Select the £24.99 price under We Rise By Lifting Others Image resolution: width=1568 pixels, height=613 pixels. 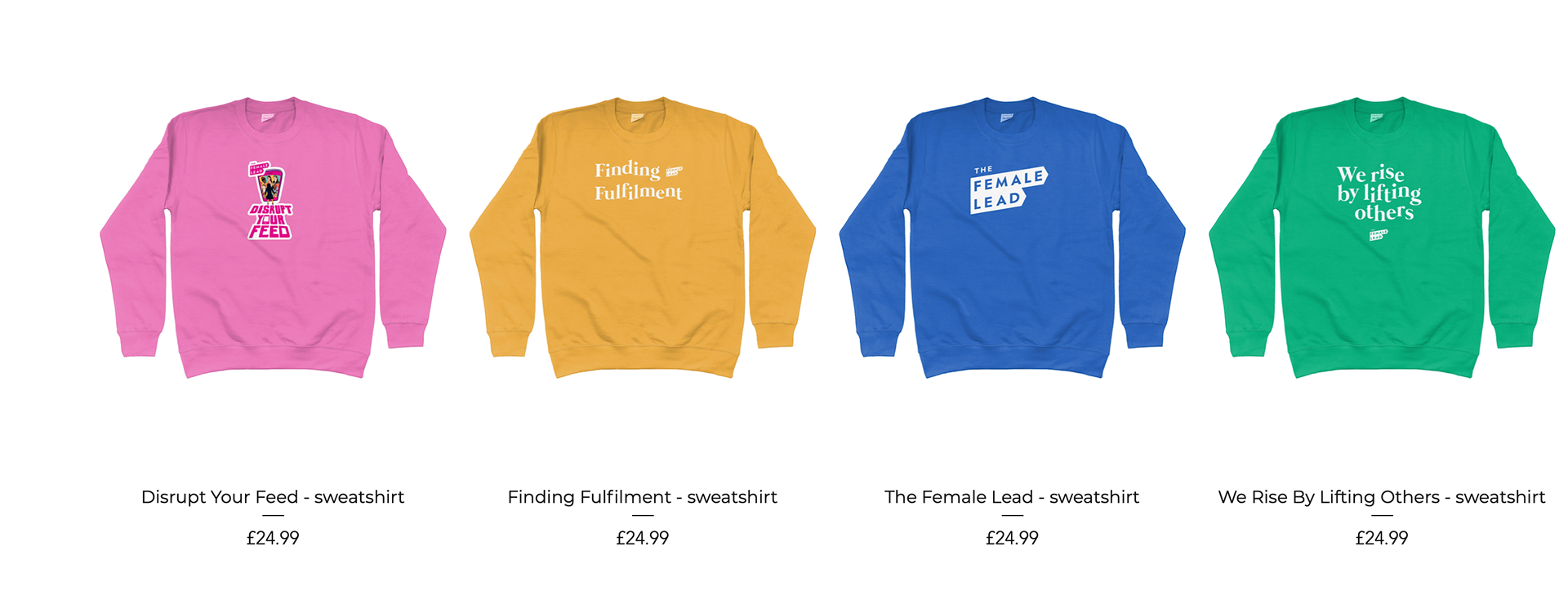(x=1382, y=538)
